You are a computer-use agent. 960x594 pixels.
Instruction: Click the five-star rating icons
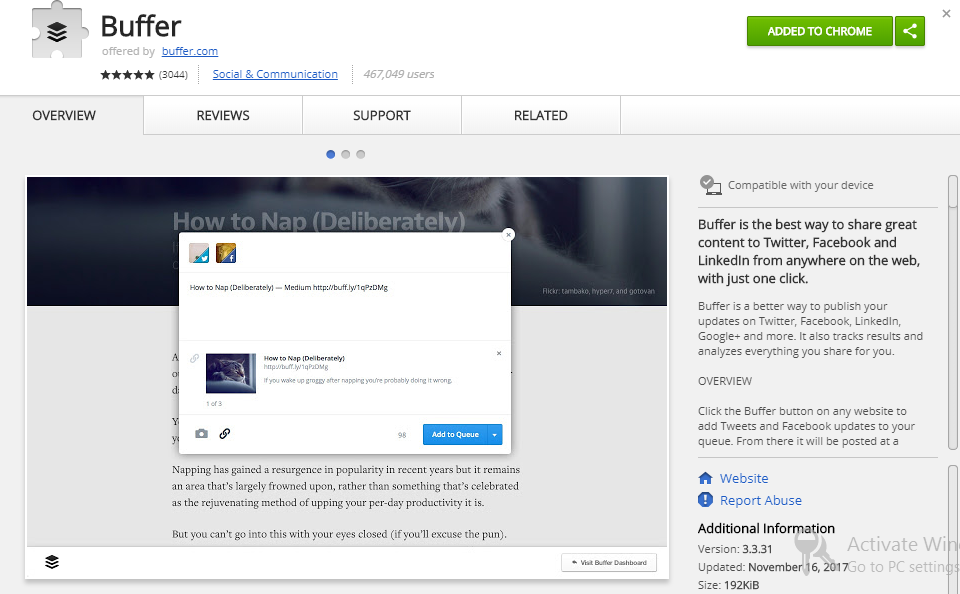tap(127, 75)
